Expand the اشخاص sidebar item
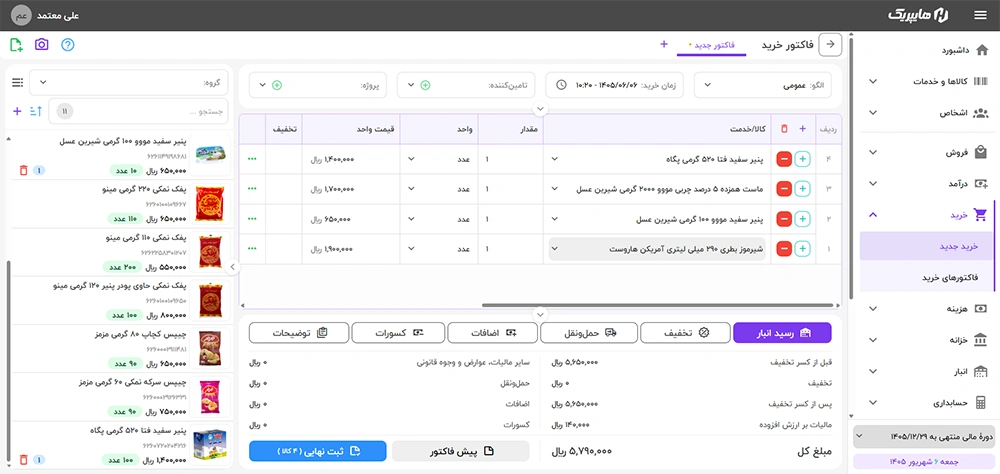1000x474 pixels. click(927, 113)
